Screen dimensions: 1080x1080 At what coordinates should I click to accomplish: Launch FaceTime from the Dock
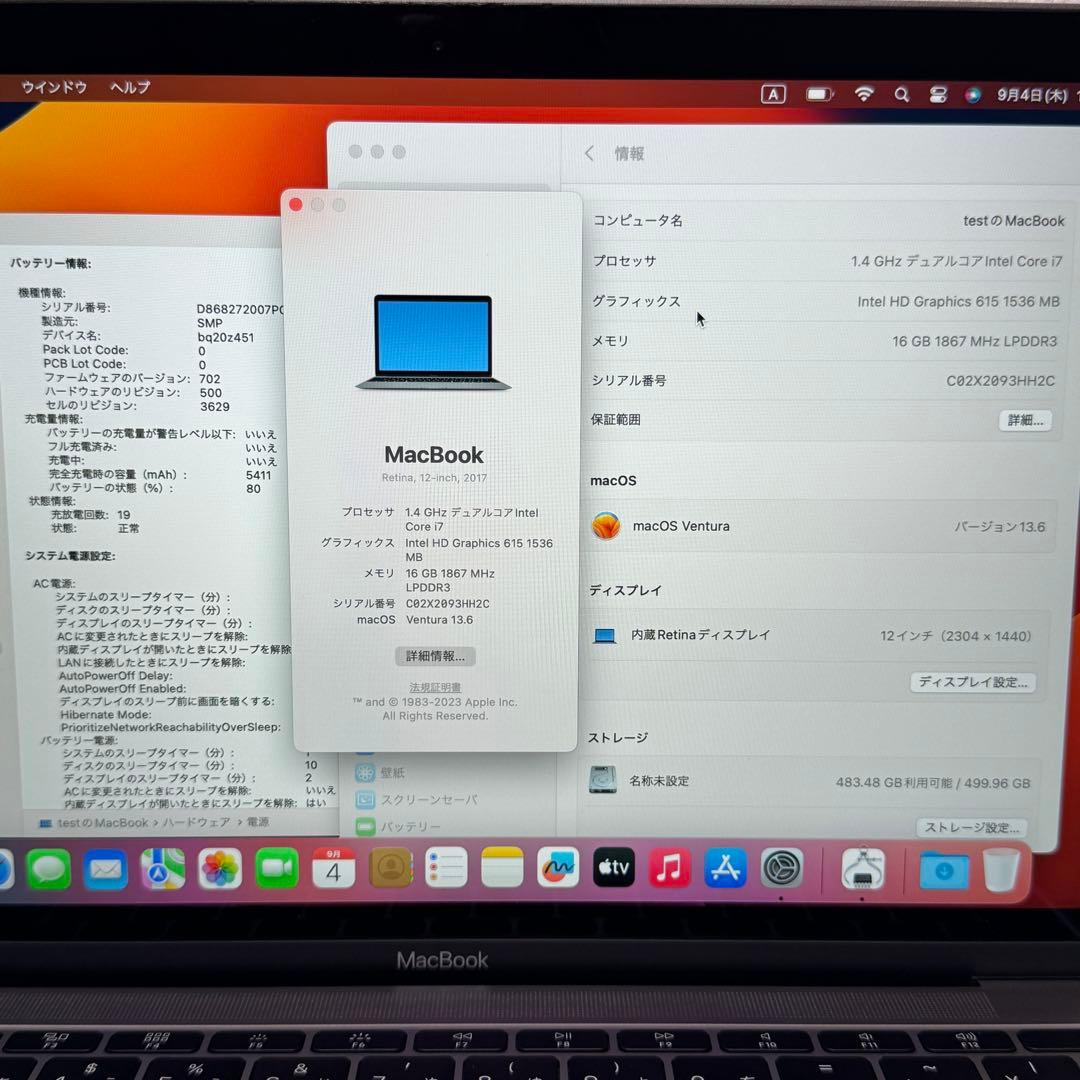[x=277, y=869]
